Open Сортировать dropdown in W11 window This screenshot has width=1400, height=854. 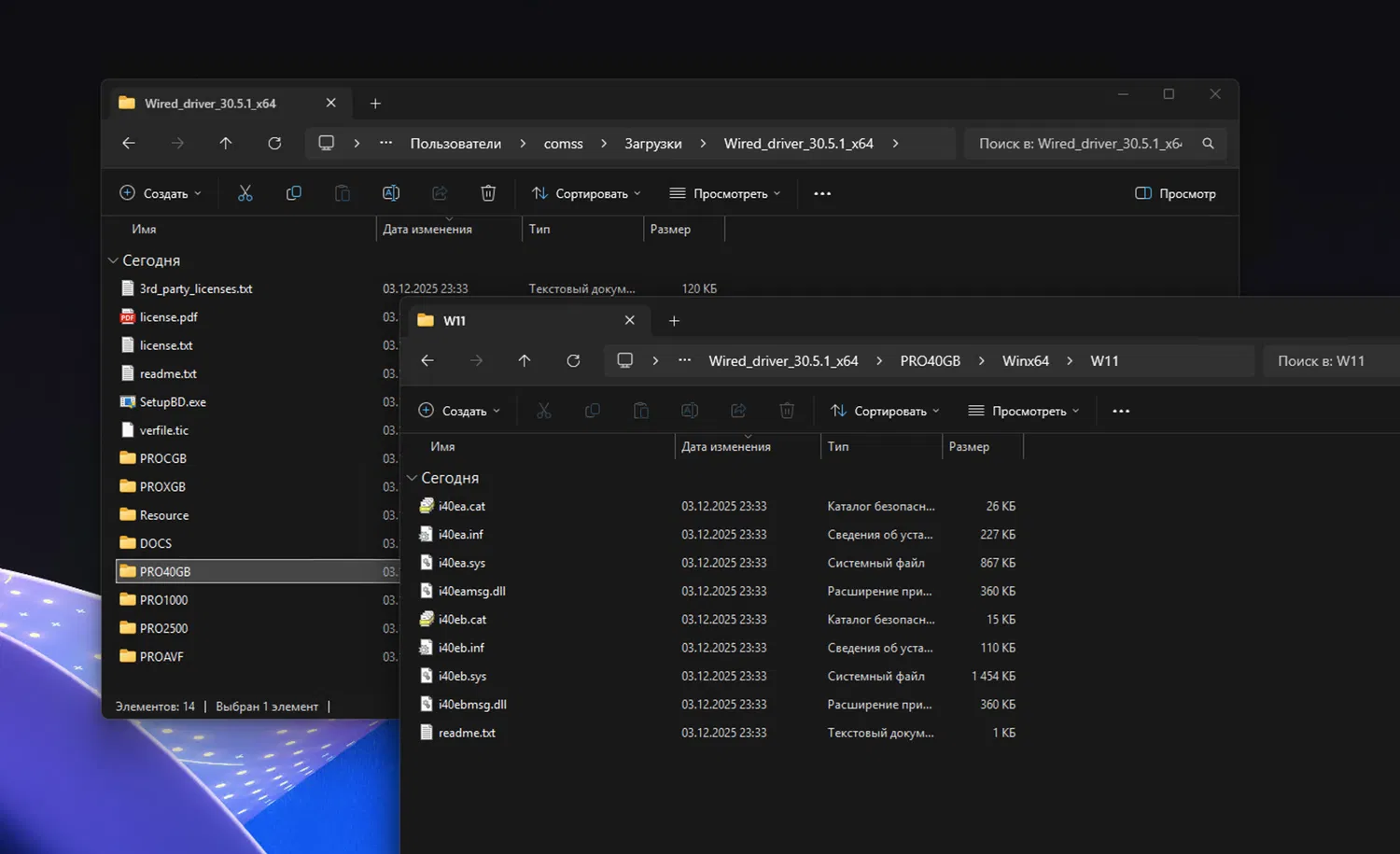pyautogui.click(x=885, y=411)
